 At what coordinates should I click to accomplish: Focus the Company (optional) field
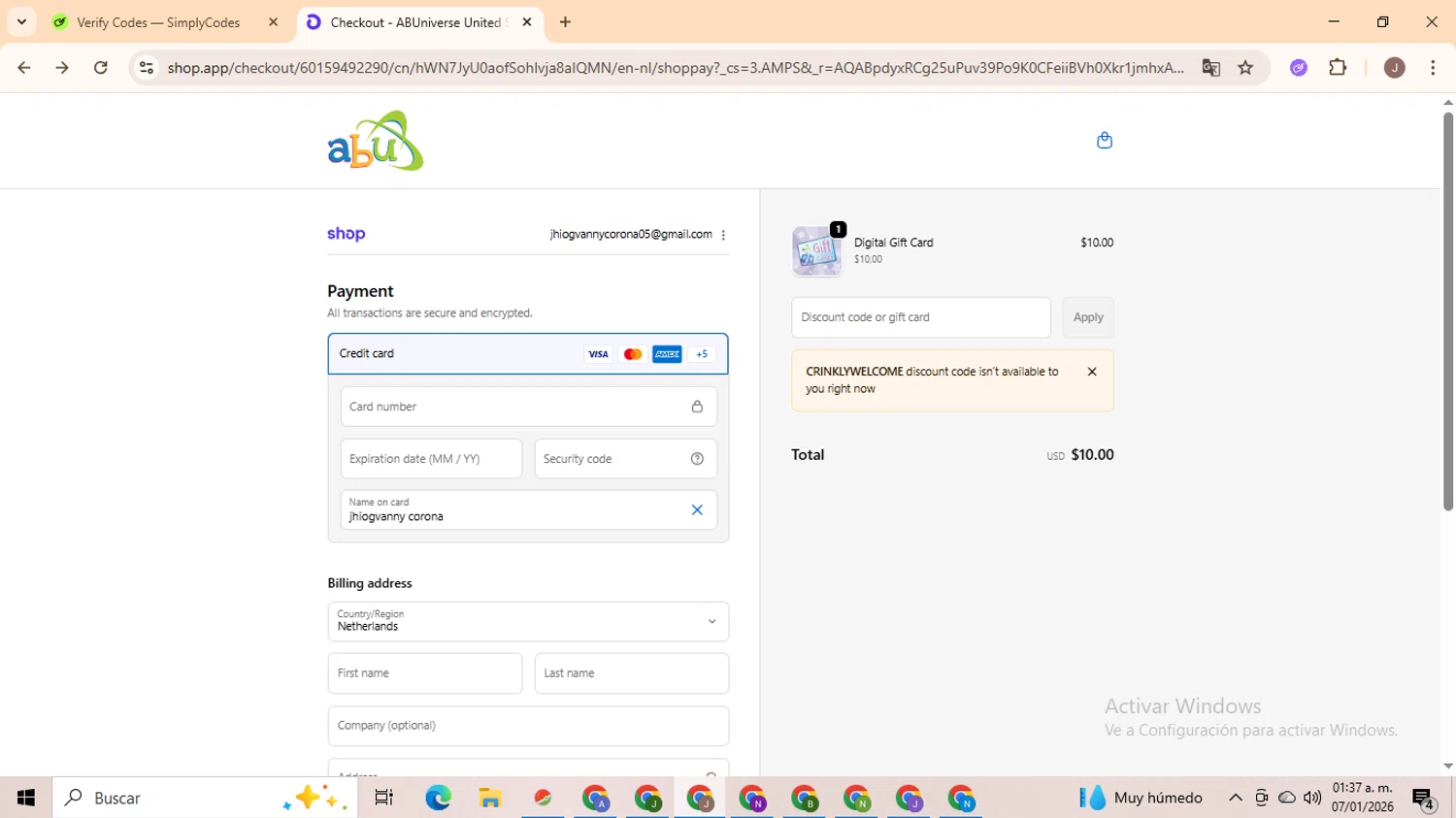pyautogui.click(x=528, y=726)
